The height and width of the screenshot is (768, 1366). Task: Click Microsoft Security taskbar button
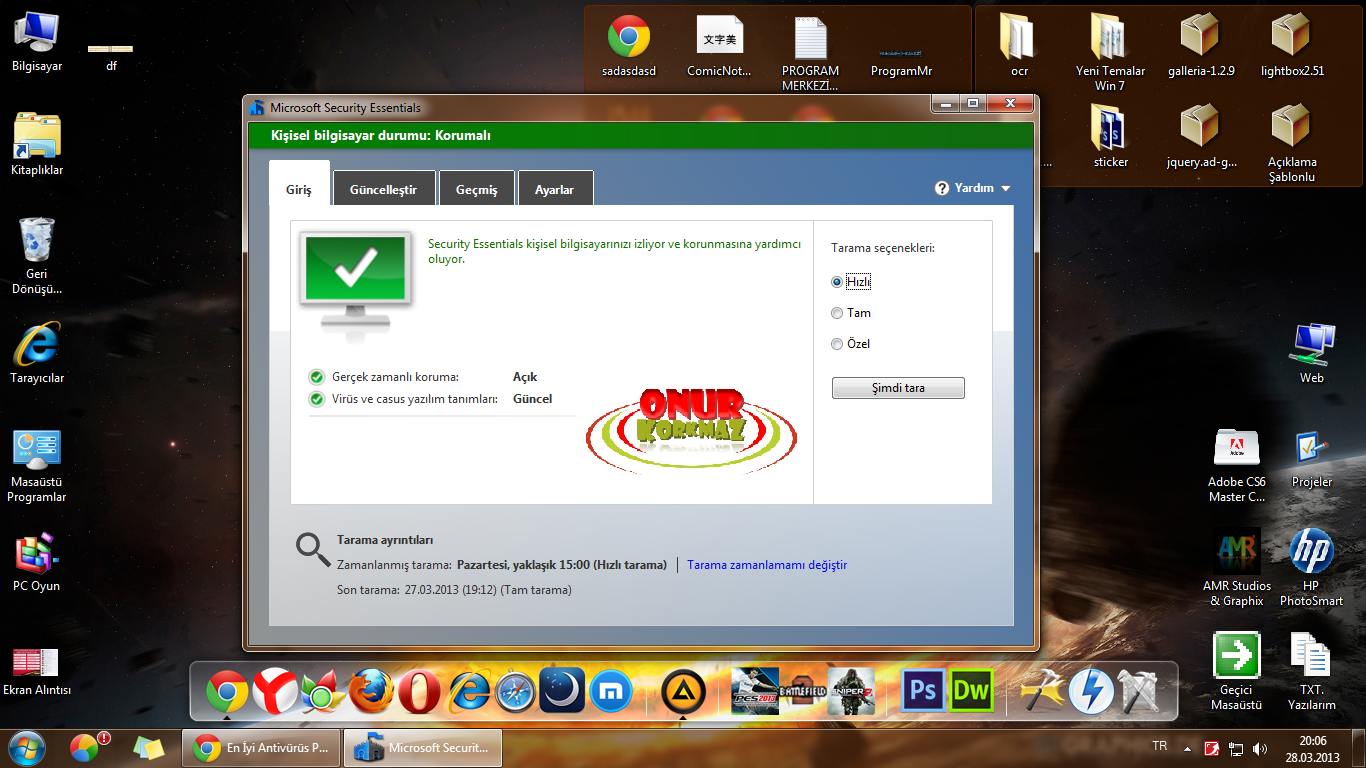[x=422, y=747]
